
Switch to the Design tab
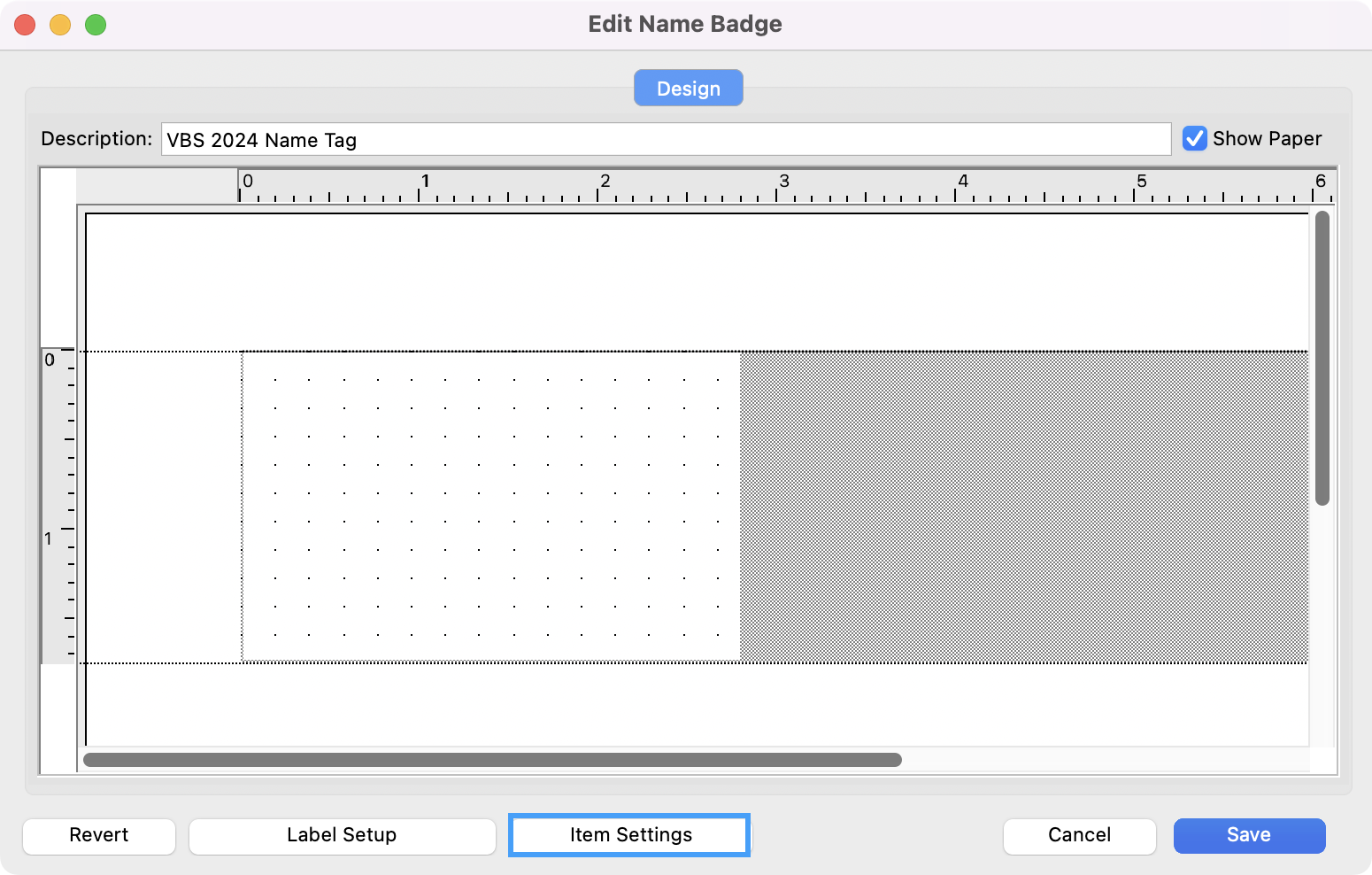tap(688, 89)
